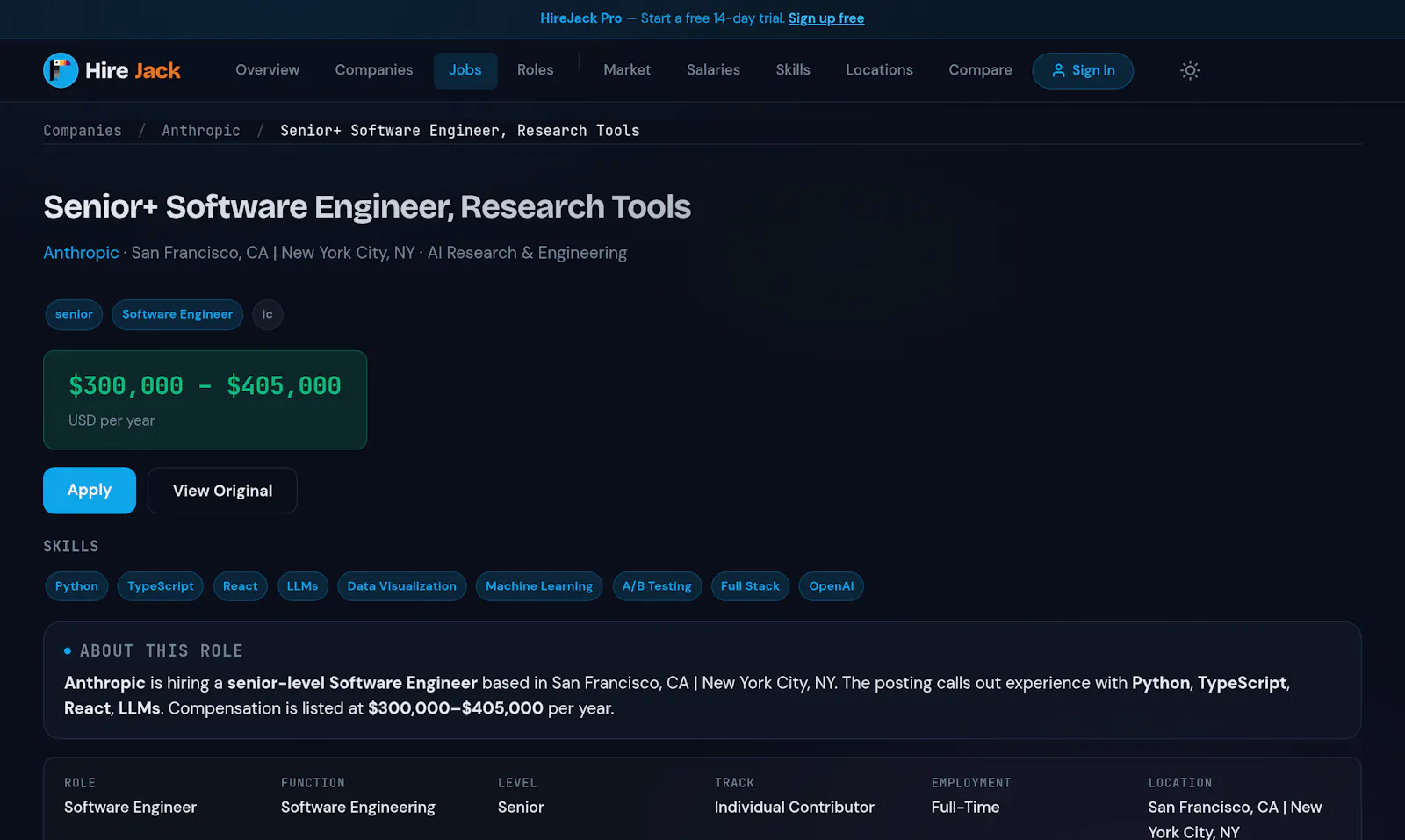
Task: Select the Jobs nav tab
Action: pos(465,70)
